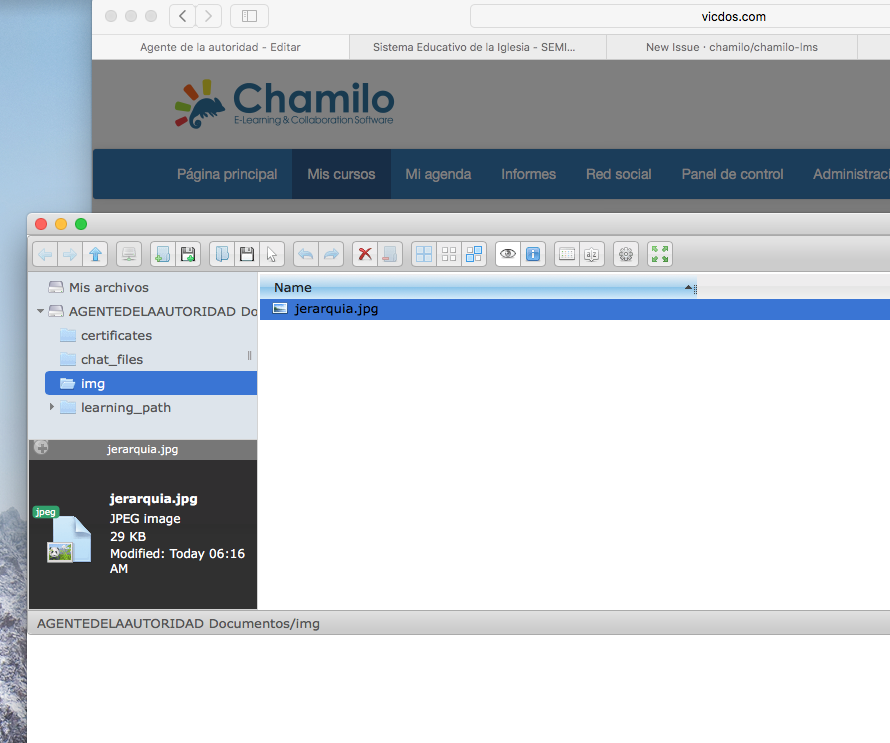
Task: Switch to small icons view mode
Action: (x=448, y=253)
